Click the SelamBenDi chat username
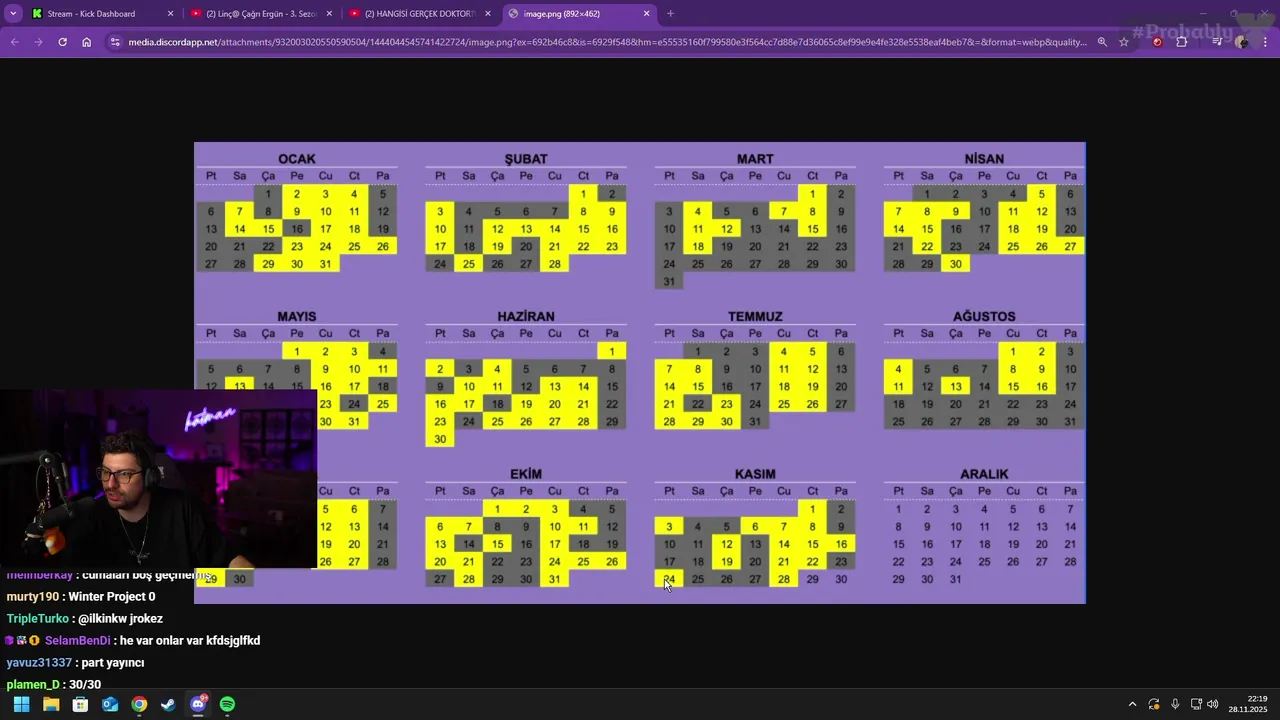Screen dimensions: 1280x720 [x=77, y=641]
